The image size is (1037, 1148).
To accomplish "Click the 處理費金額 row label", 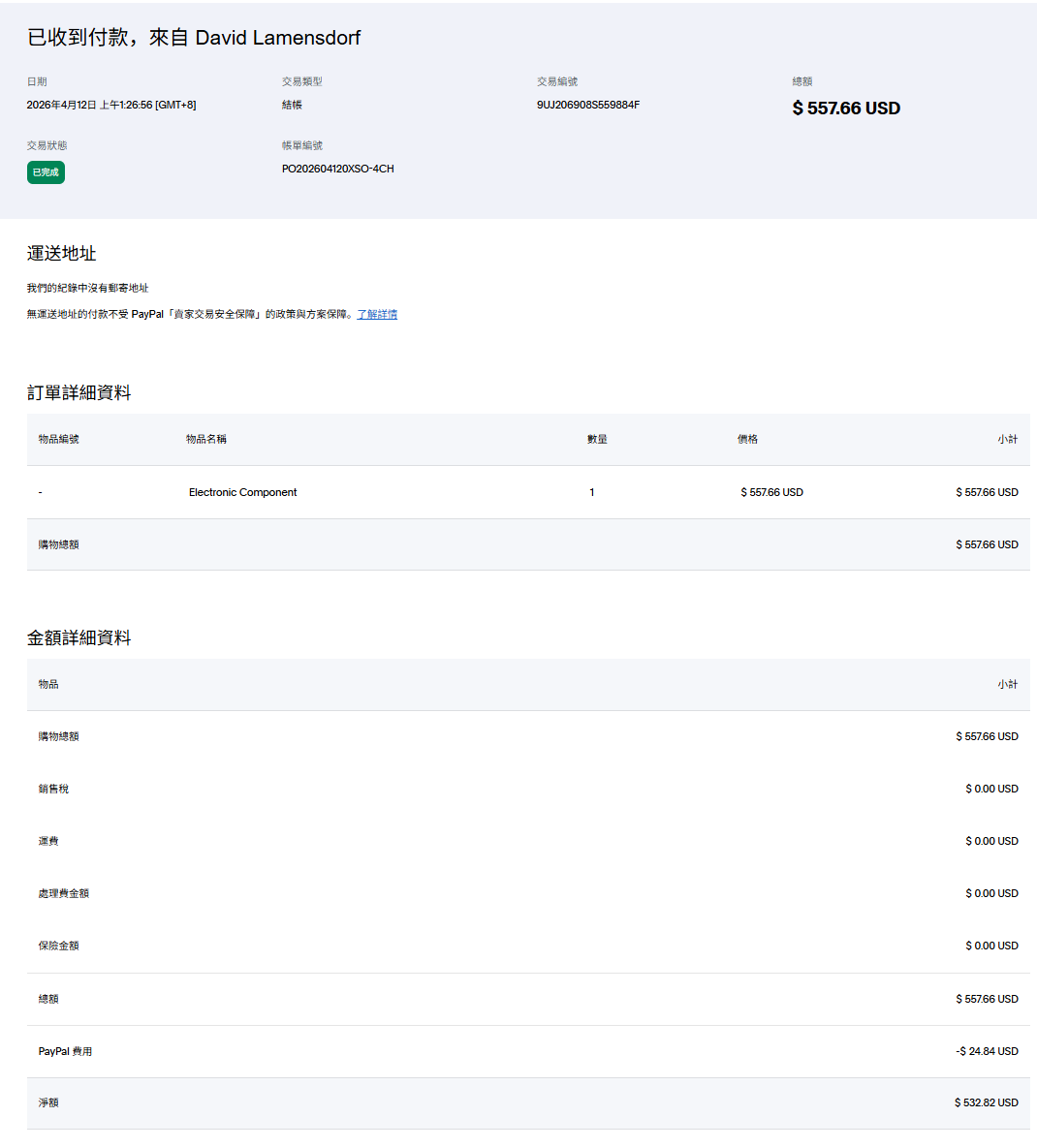I will pos(64,893).
